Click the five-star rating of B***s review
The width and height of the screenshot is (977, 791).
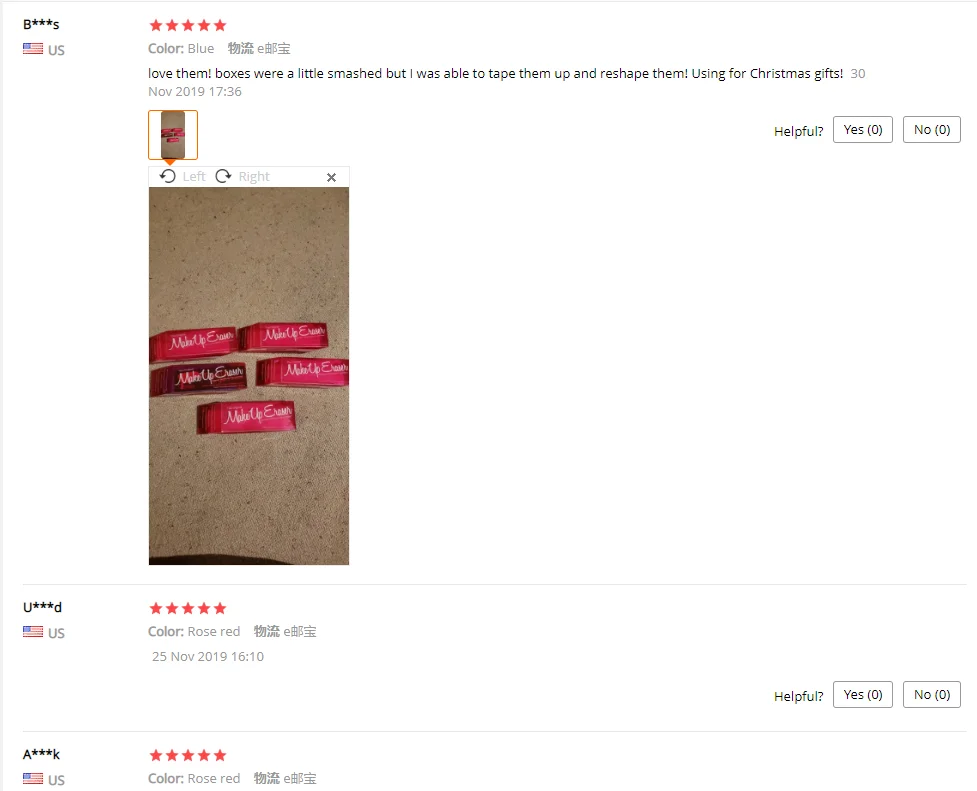pos(188,26)
